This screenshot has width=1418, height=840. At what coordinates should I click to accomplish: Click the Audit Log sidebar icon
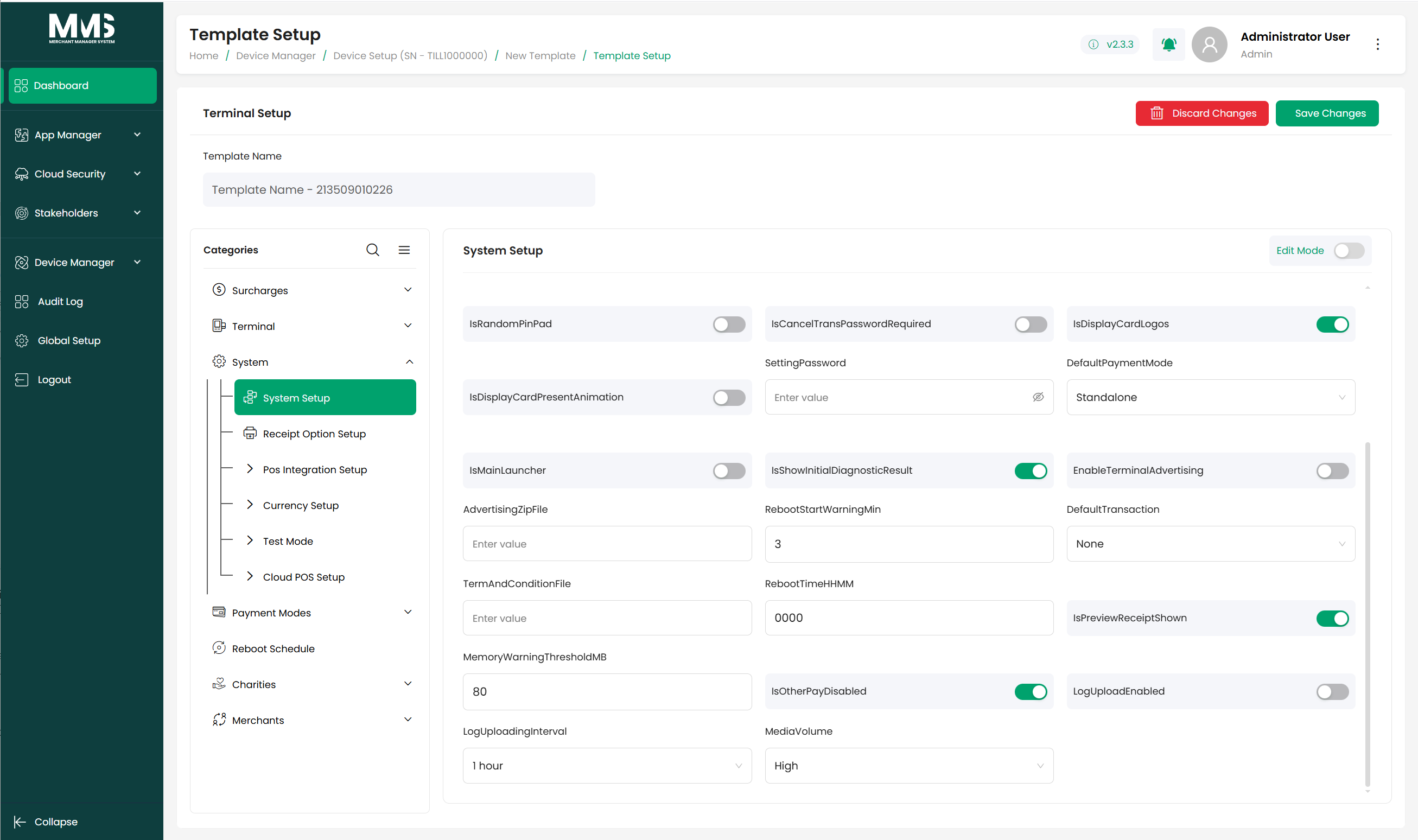[x=22, y=302]
